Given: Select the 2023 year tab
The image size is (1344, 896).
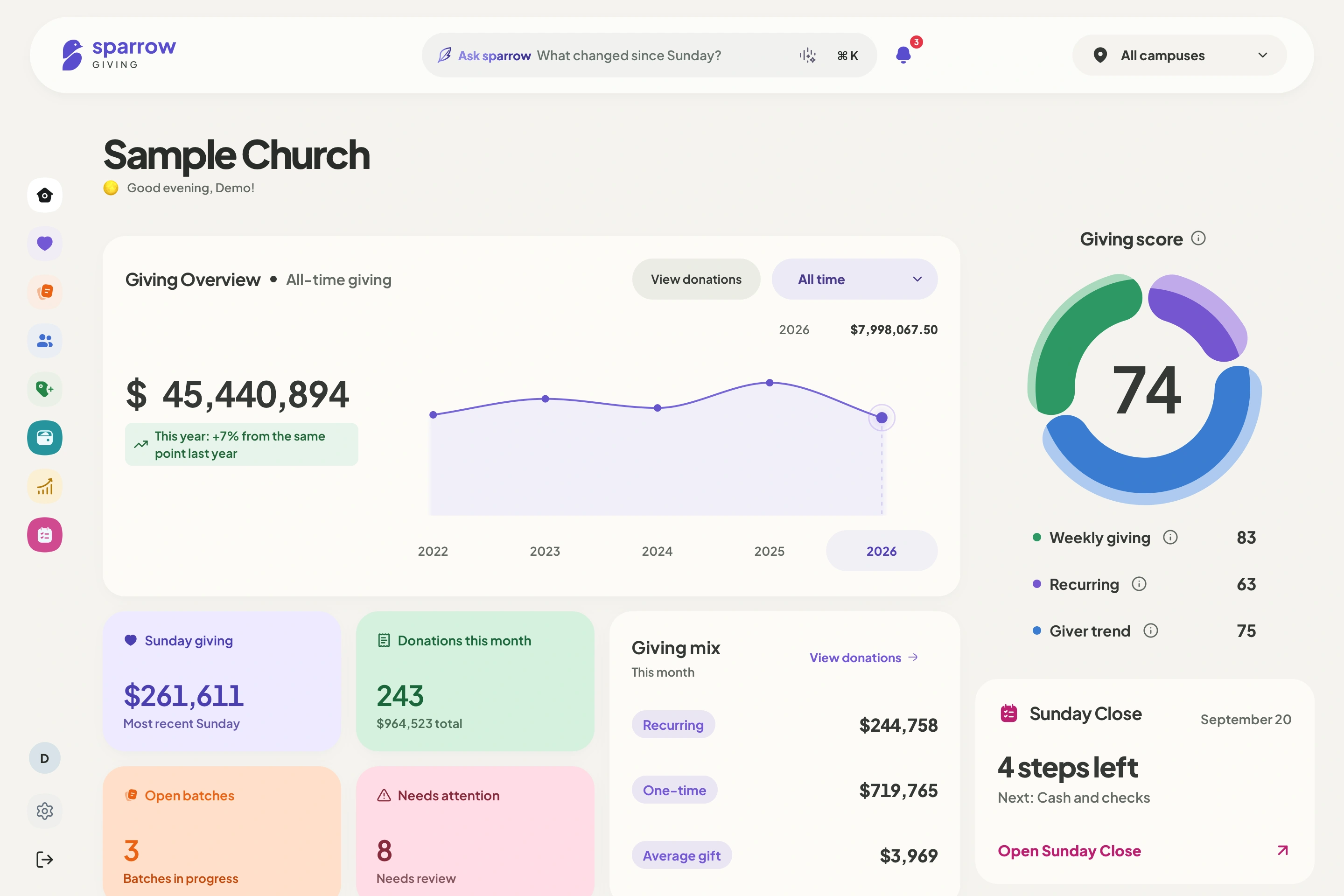Looking at the screenshot, I should pos(545,552).
